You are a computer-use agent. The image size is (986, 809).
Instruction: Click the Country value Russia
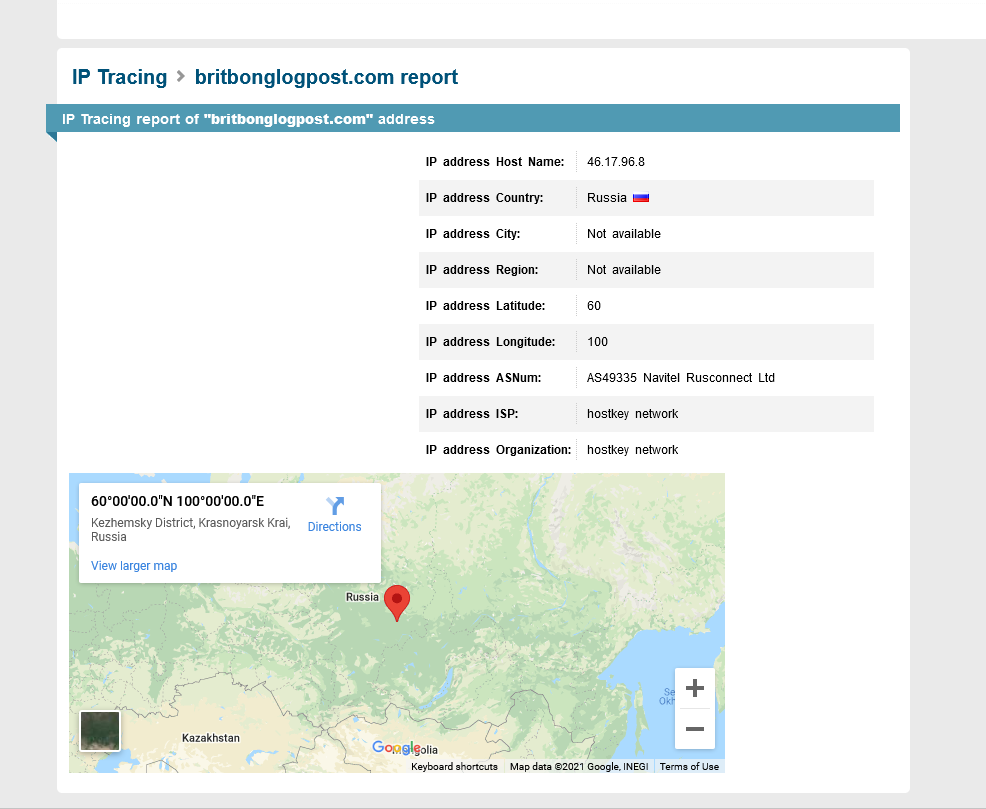[x=607, y=198]
